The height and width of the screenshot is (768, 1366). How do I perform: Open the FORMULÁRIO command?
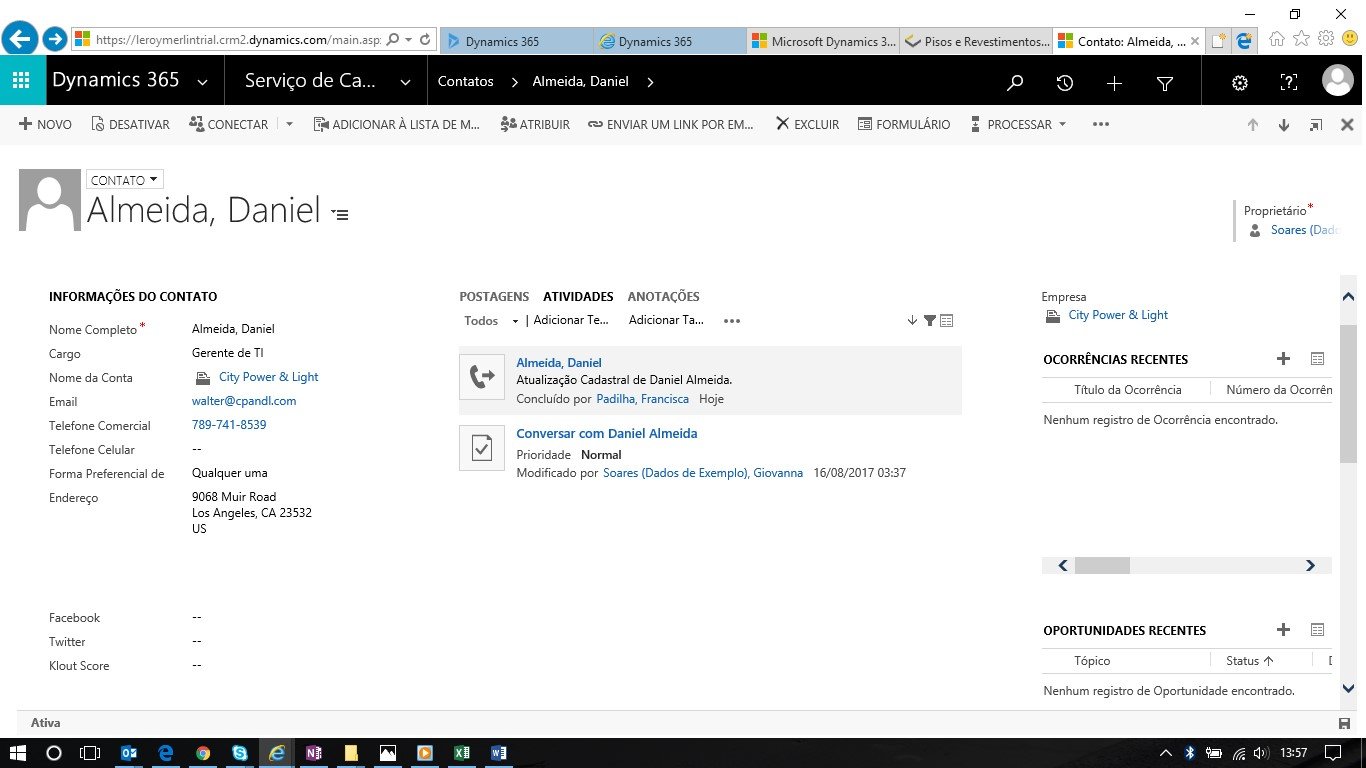904,125
